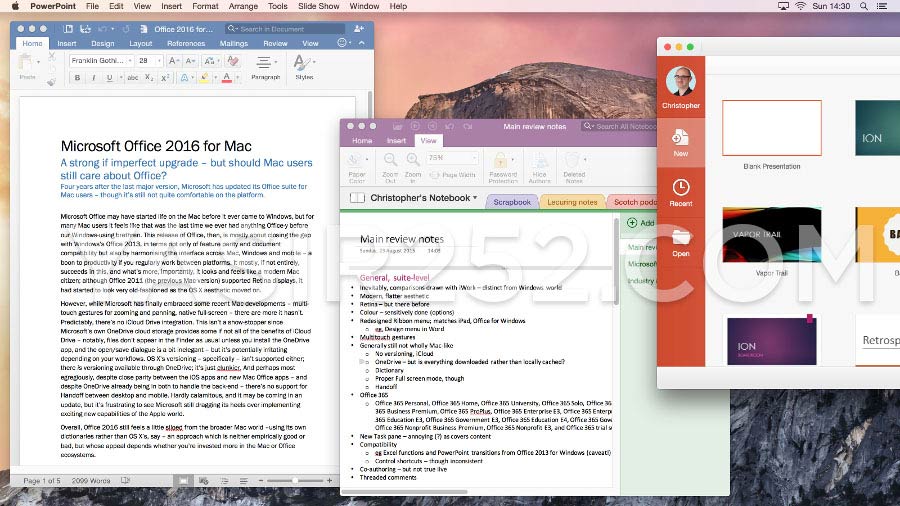Open the font name dropdown in Word
This screenshot has width=900, height=506.
click(130, 60)
